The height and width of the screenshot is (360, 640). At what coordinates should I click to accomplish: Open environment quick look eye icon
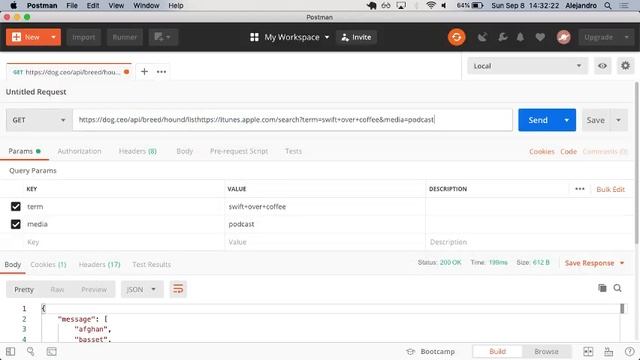click(602, 66)
